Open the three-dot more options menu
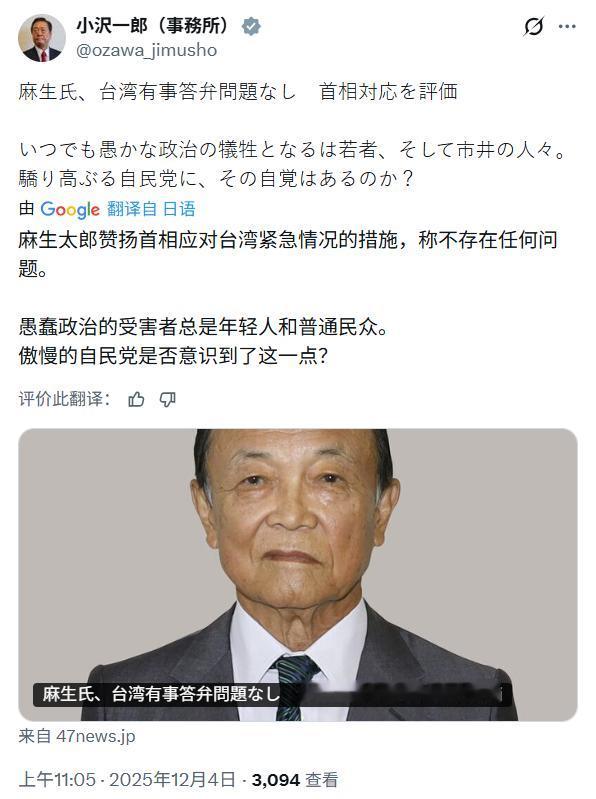The image size is (596, 799). (567, 26)
